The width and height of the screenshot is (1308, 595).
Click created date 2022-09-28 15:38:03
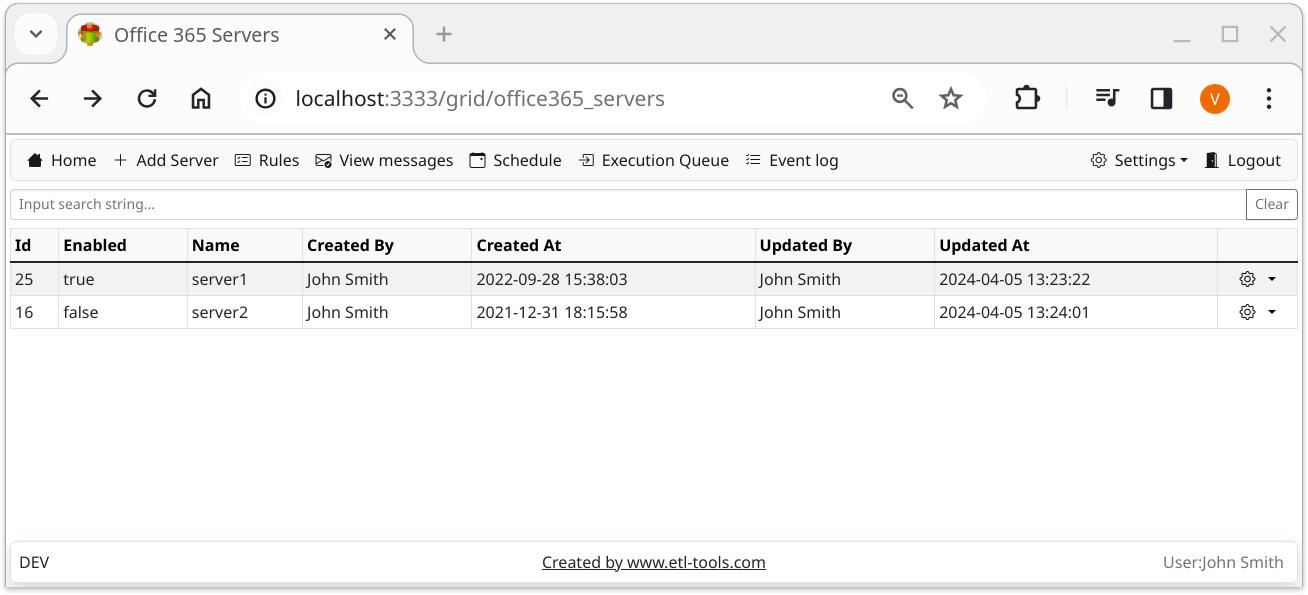point(552,279)
